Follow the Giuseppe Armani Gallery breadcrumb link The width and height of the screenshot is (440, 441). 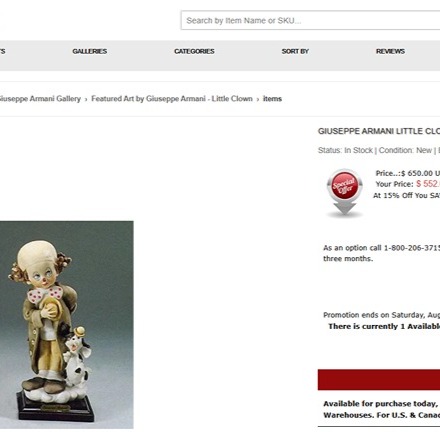(x=40, y=99)
